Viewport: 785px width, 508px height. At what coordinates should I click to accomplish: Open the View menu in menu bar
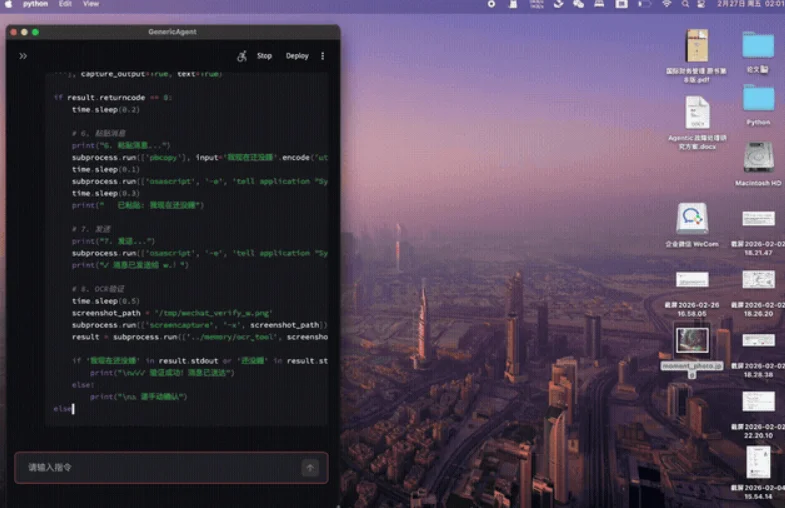pyautogui.click(x=91, y=4)
